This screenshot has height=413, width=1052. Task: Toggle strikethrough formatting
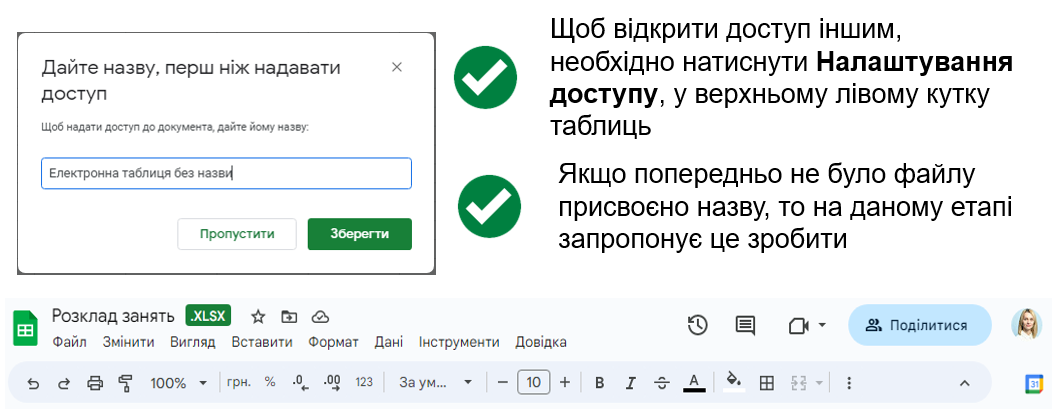[x=661, y=383]
